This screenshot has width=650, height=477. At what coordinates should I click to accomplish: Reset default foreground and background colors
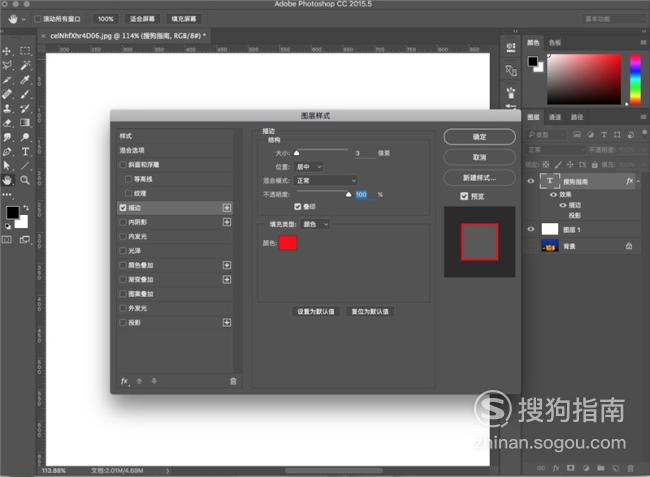coord(8,226)
